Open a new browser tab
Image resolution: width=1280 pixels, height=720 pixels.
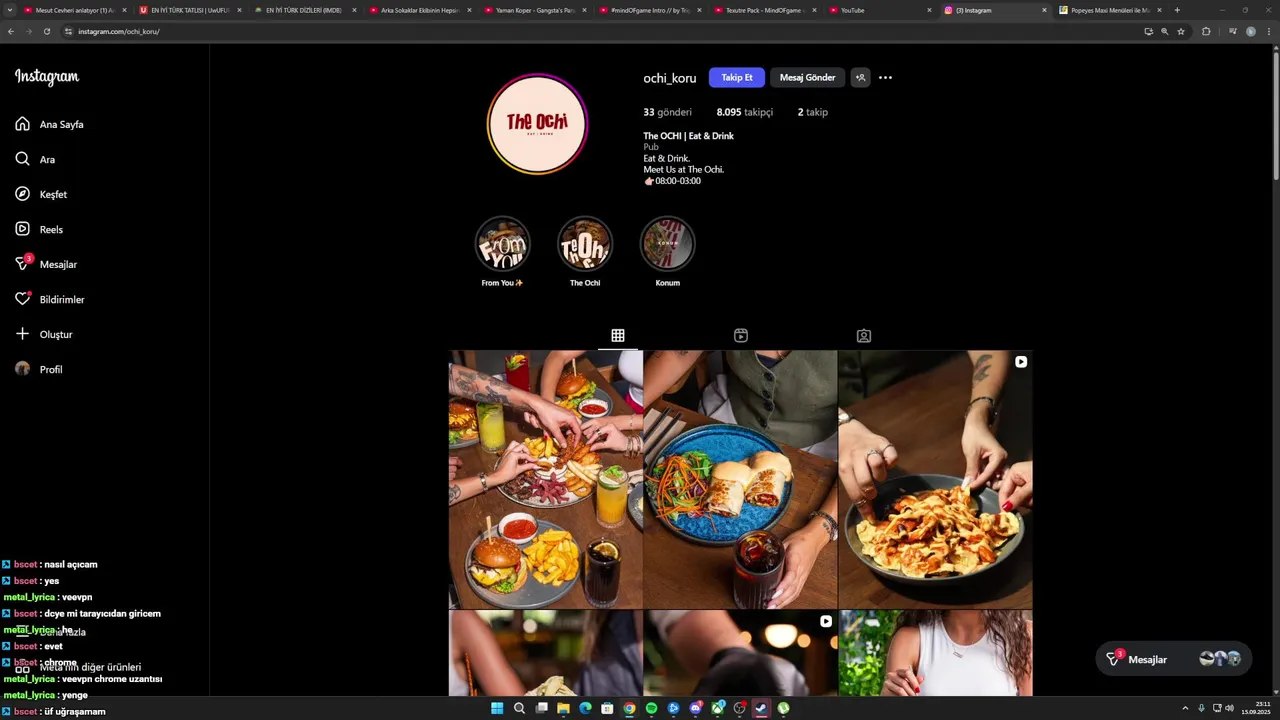pos(1177,10)
